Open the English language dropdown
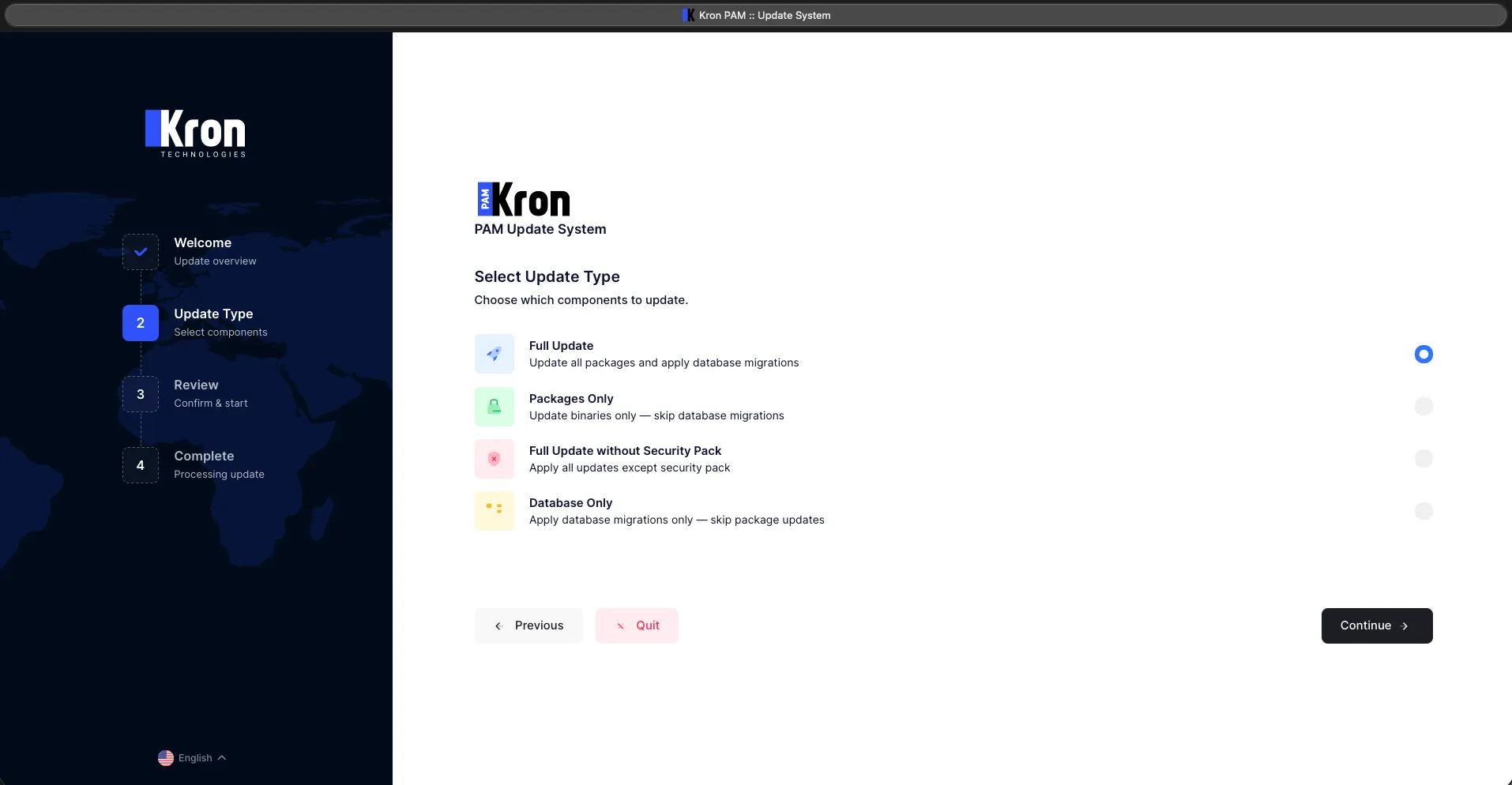The width and height of the screenshot is (1512, 785). 193,758
